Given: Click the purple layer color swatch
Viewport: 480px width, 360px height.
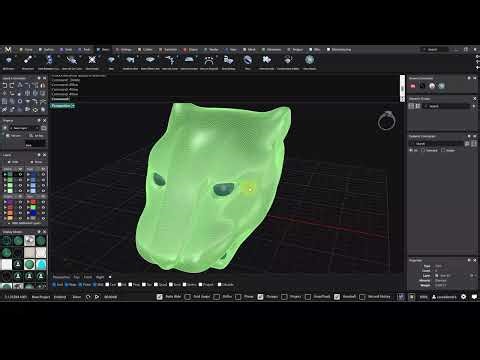Looking at the screenshot, I should (x=10, y=202).
